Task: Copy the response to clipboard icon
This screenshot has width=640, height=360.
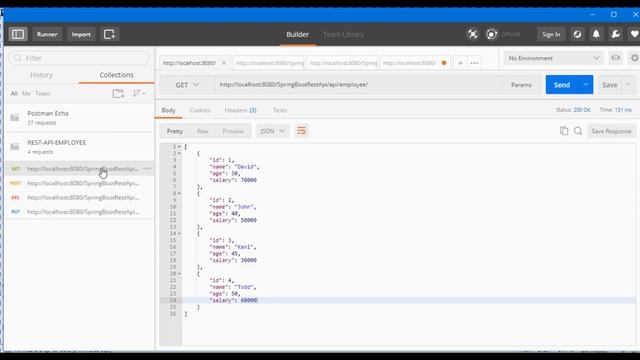Action: (x=564, y=131)
